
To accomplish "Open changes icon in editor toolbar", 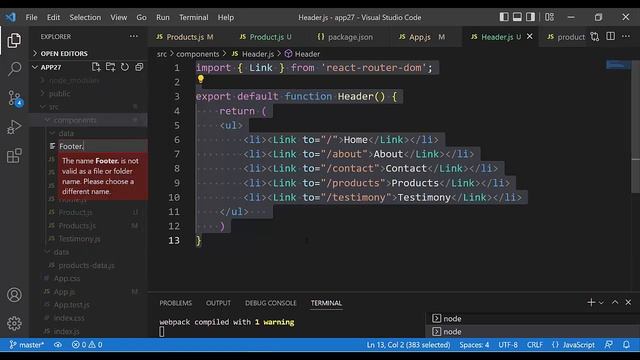I will (595, 37).
